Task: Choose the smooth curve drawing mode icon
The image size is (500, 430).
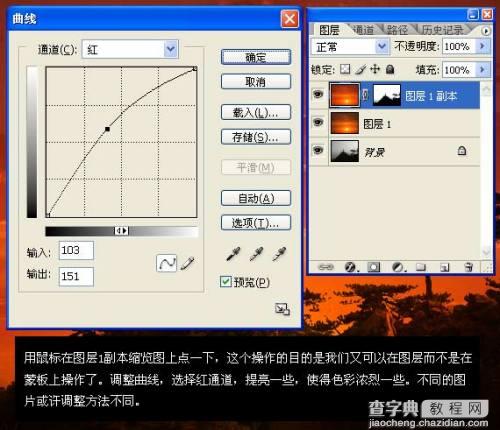Action: coord(166,263)
